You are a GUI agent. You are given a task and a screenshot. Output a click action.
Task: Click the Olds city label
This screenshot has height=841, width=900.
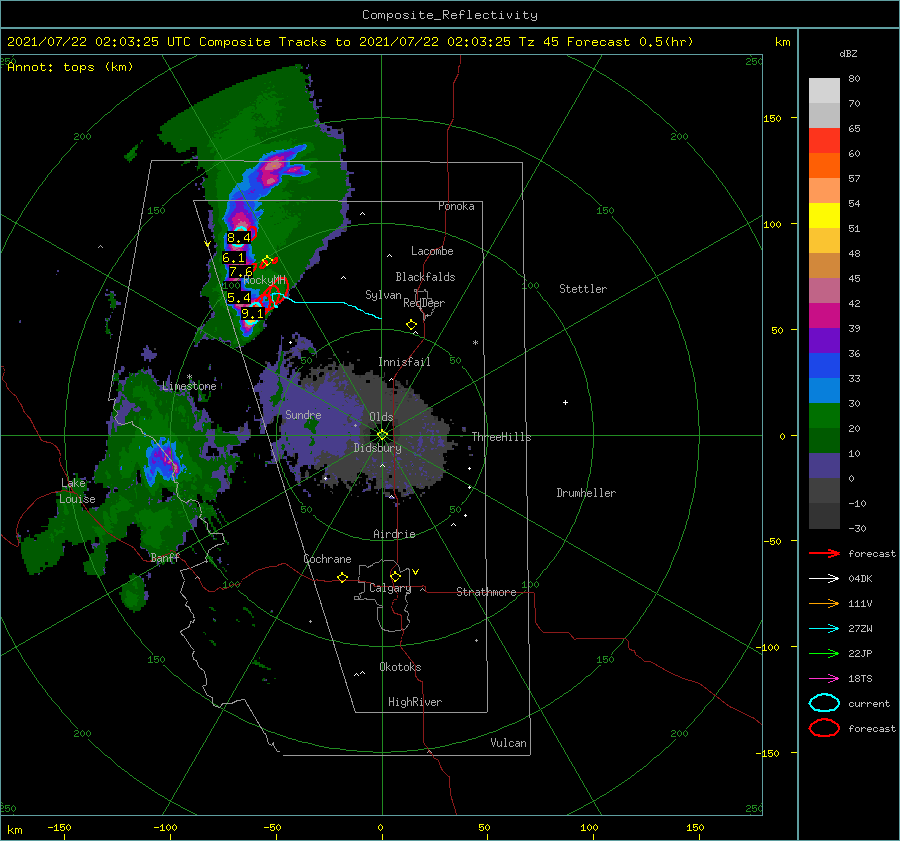[x=381, y=417]
